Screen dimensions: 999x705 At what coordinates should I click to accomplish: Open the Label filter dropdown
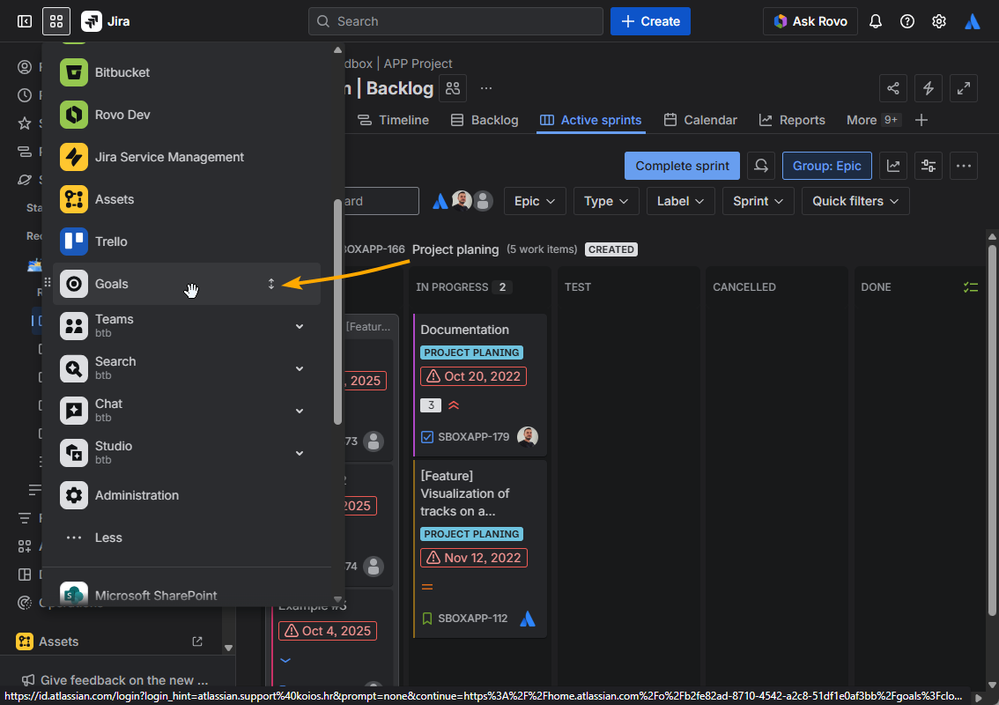click(680, 201)
